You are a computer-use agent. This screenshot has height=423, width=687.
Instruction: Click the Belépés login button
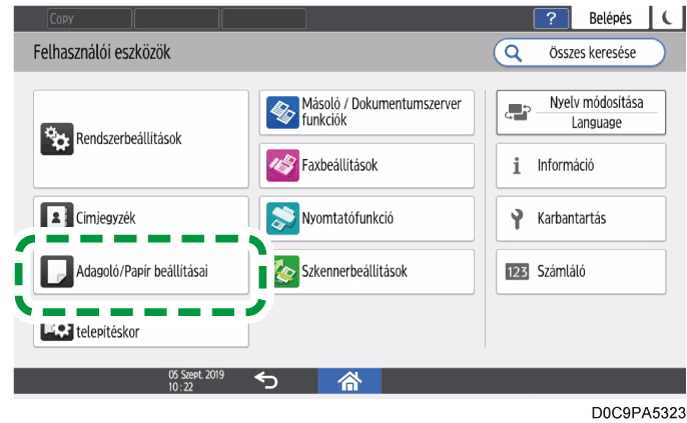click(x=610, y=18)
